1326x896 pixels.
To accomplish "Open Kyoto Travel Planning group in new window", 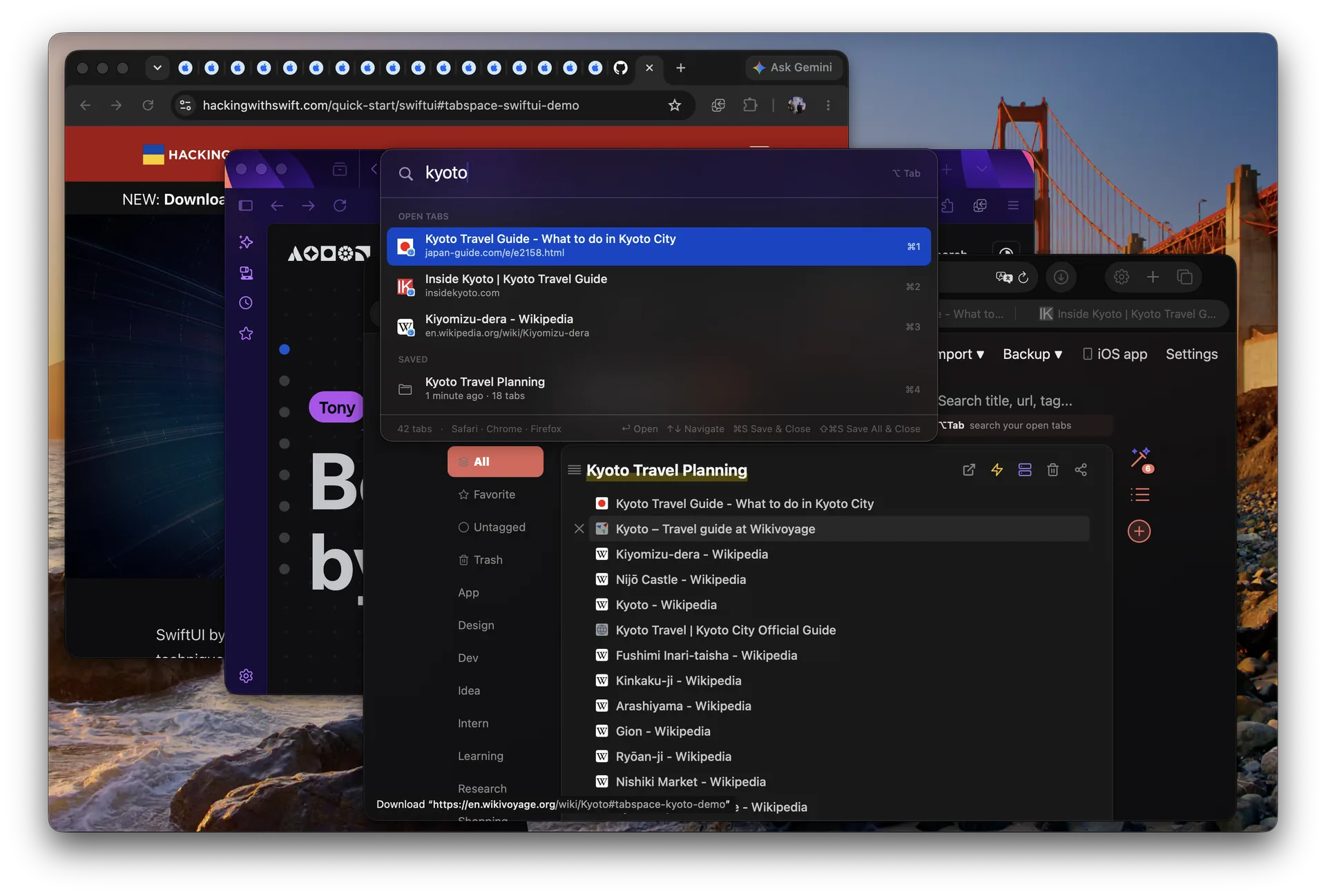I will click(x=969, y=470).
